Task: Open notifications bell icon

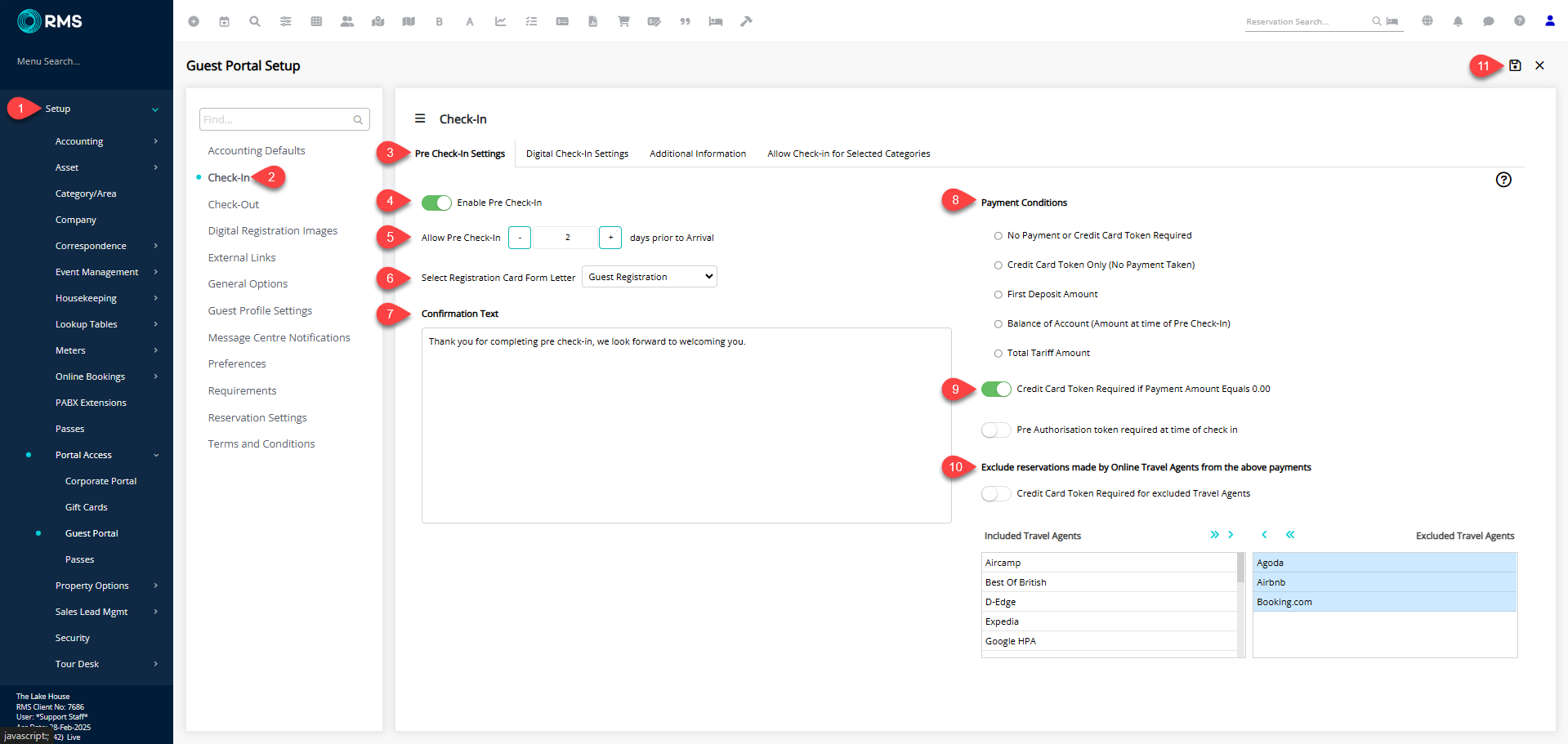Action: 1458,21
